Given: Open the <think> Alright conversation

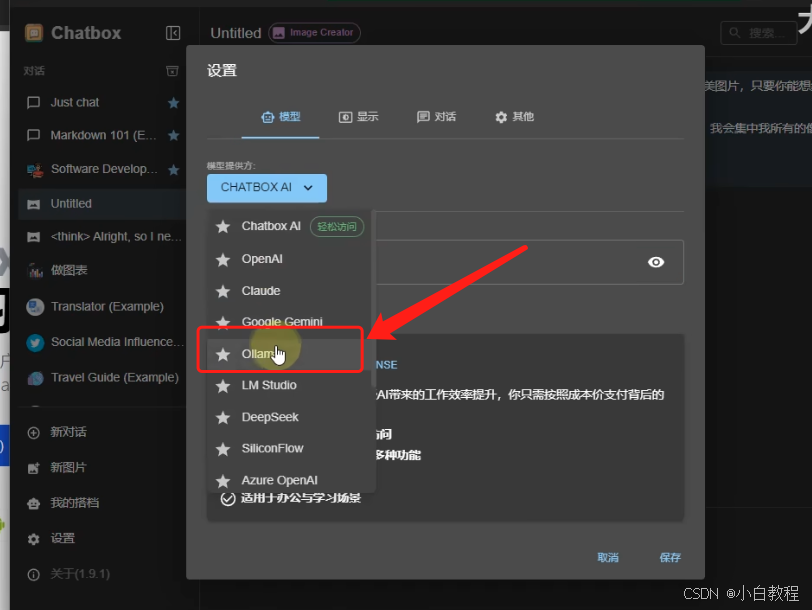Looking at the screenshot, I should coord(102,237).
